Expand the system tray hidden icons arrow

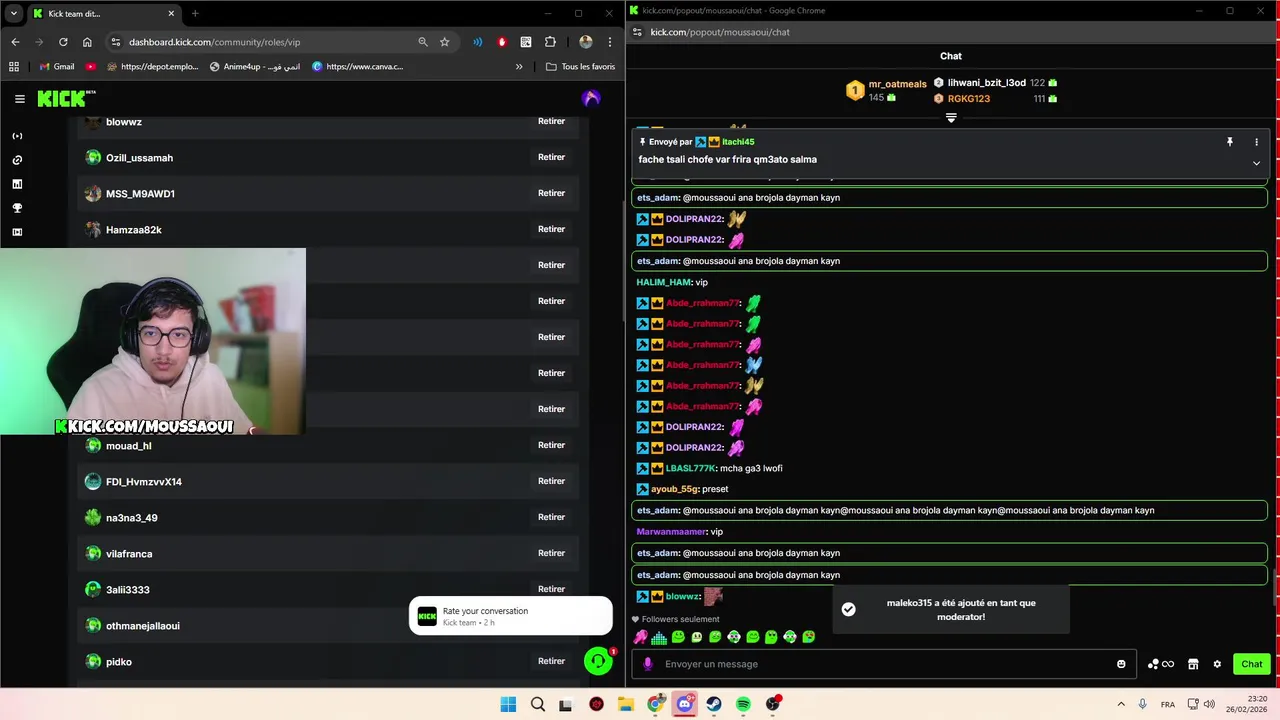1121,704
